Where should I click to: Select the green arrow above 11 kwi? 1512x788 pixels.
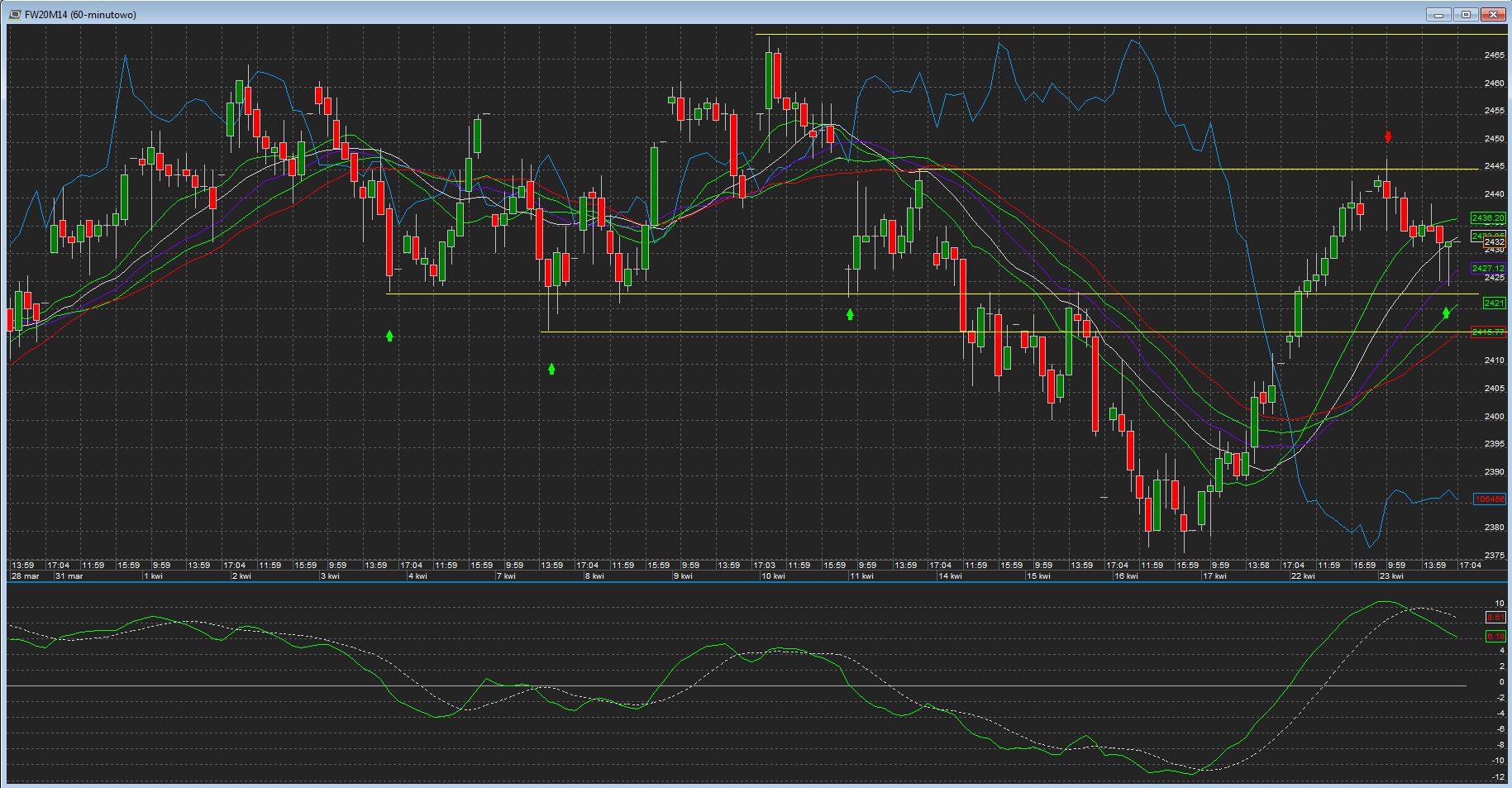(x=850, y=314)
